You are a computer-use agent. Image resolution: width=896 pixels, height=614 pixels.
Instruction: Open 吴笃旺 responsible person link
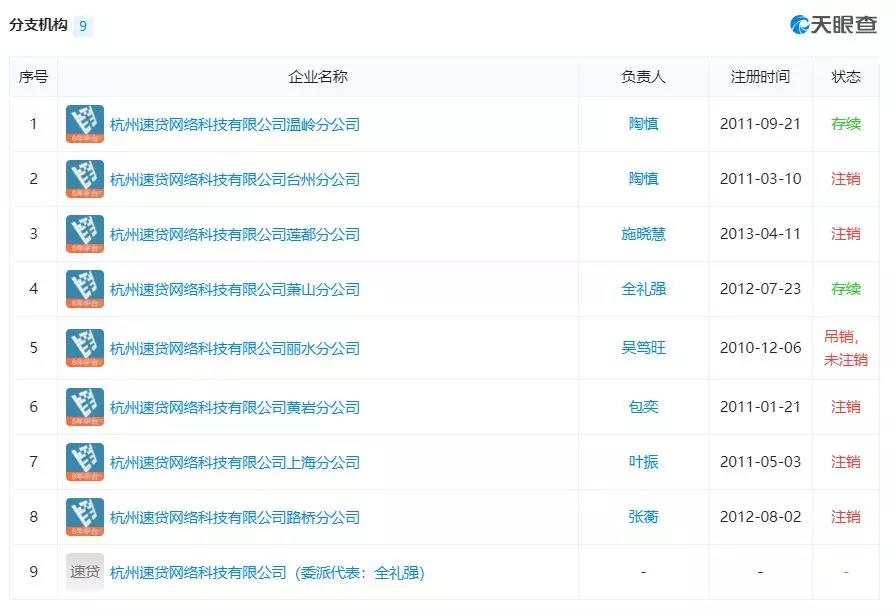643,348
